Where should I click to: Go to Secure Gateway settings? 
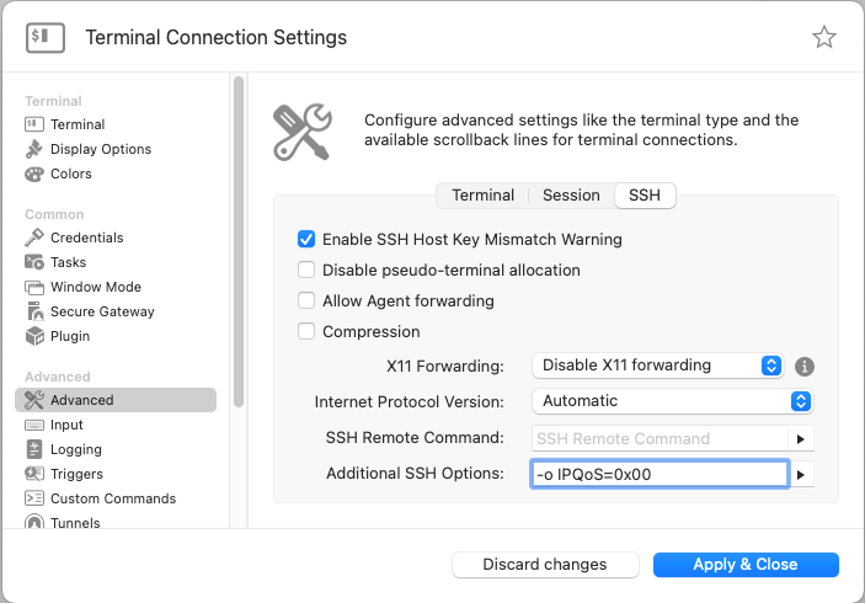pyautogui.click(x=89, y=311)
